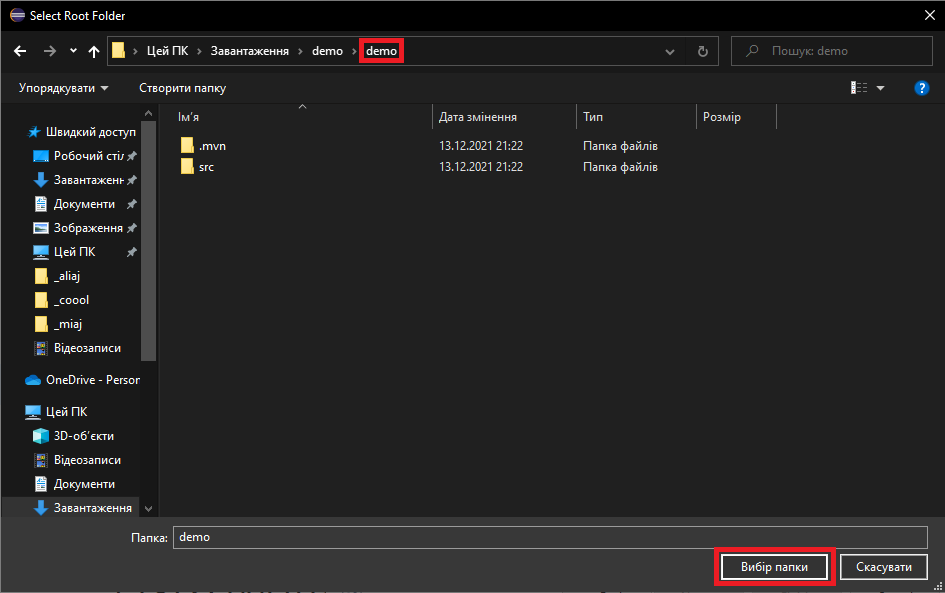Click the 'Папка' folder name field
The image size is (945, 593).
point(550,538)
